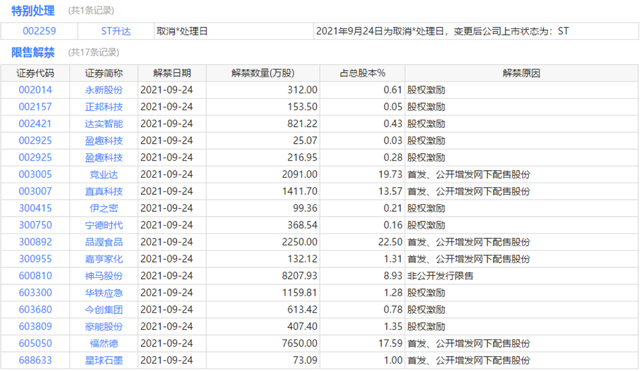
Task: Select the 非公开发行限售 reason cell
Action: pyautogui.click(x=521, y=275)
